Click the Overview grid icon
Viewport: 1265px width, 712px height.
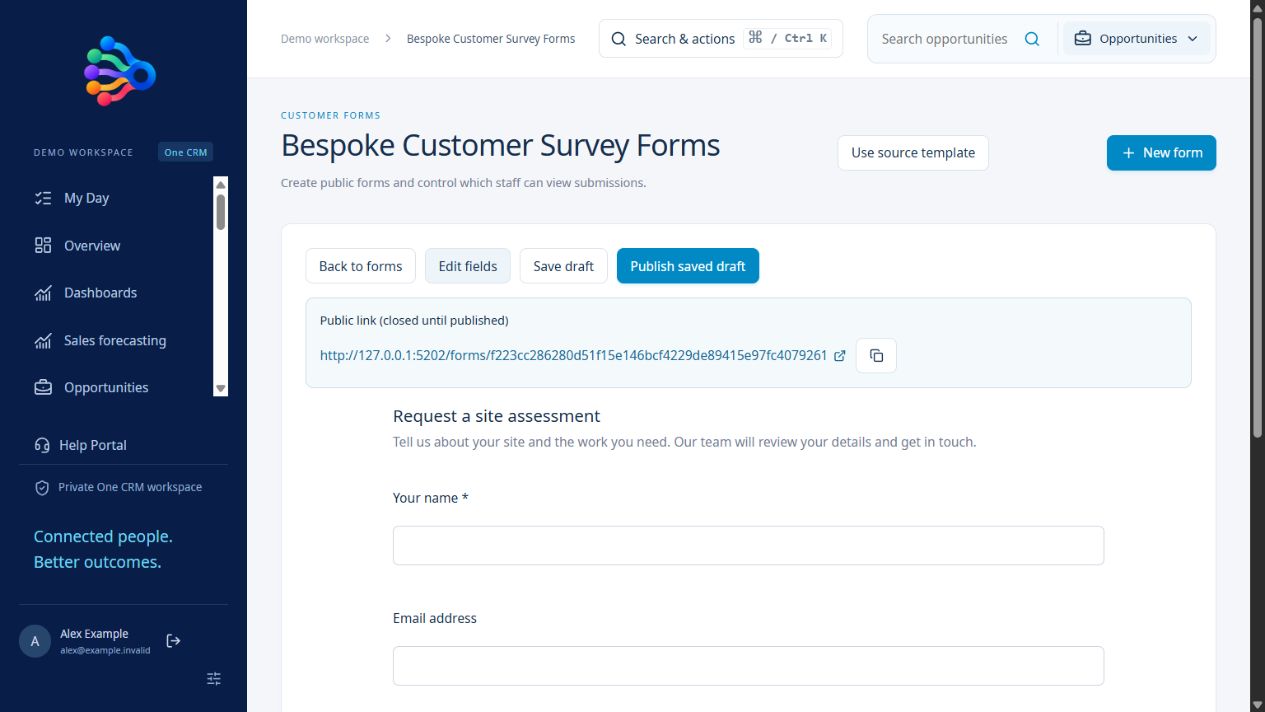point(43,245)
